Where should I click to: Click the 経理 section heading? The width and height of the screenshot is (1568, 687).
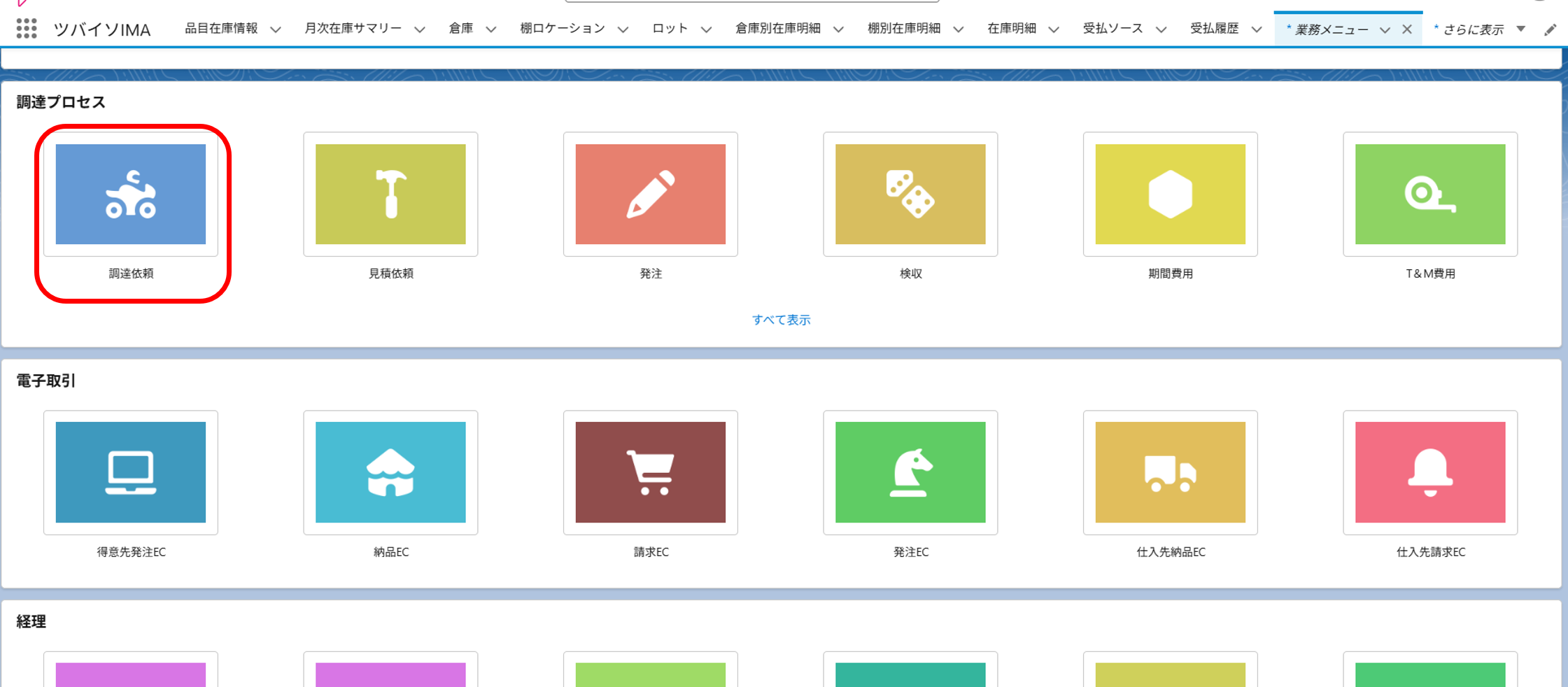(x=31, y=621)
